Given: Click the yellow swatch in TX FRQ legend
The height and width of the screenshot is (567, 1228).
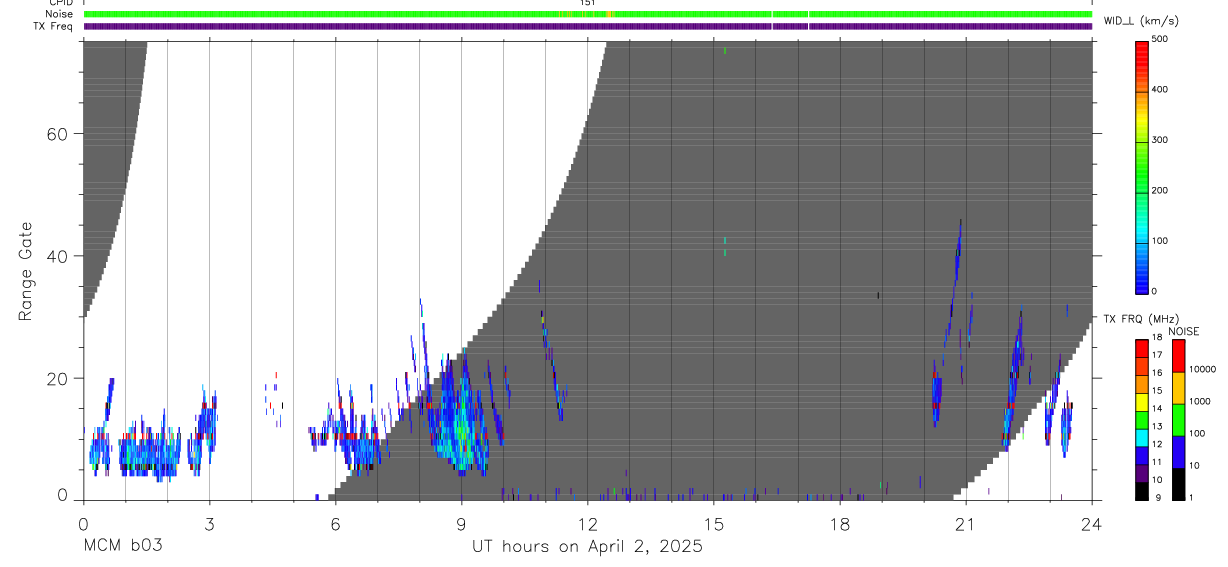Looking at the screenshot, I should (1141, 401).
